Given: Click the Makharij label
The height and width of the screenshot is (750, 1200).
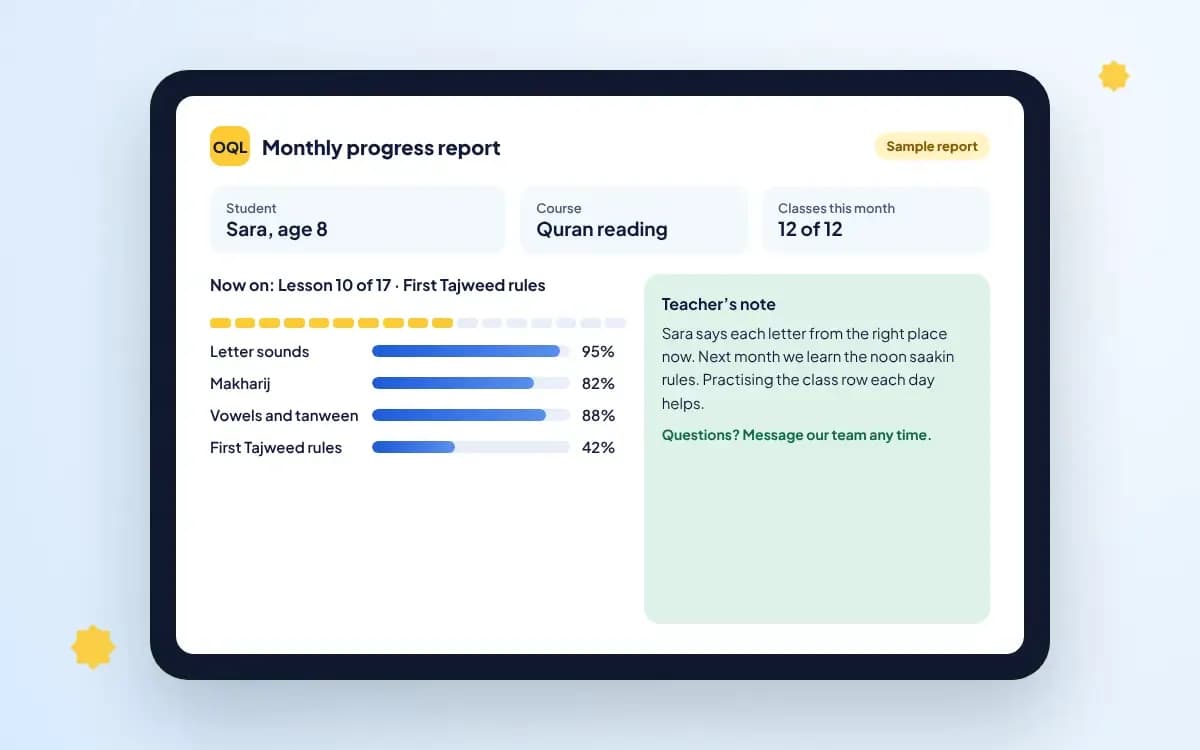Looking at the screenshot, I should coord(240,384).
